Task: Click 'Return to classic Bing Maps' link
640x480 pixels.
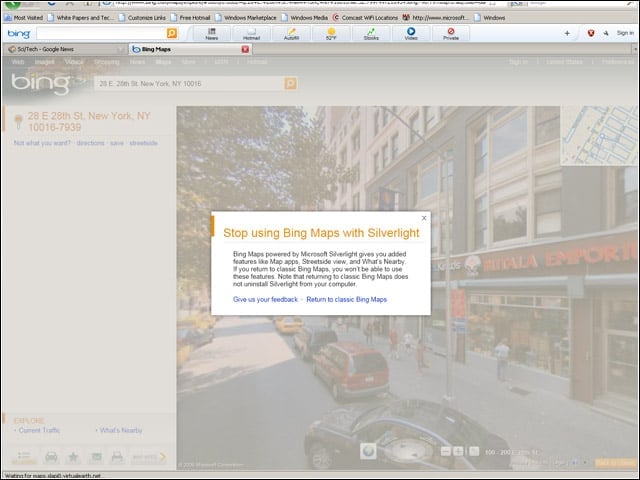Action: pos(347,299)
